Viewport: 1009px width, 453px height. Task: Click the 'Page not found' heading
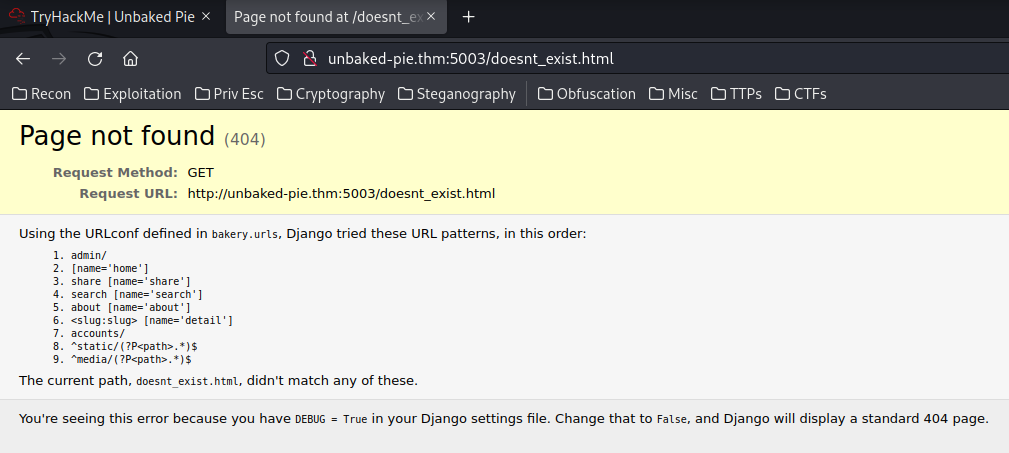[117, 136]
